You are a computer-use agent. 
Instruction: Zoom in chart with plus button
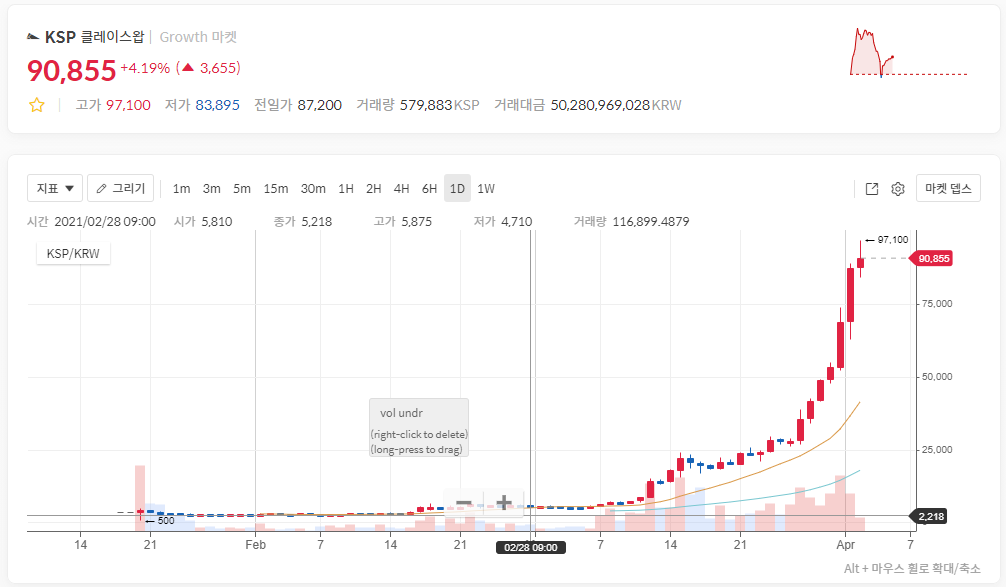504,502
